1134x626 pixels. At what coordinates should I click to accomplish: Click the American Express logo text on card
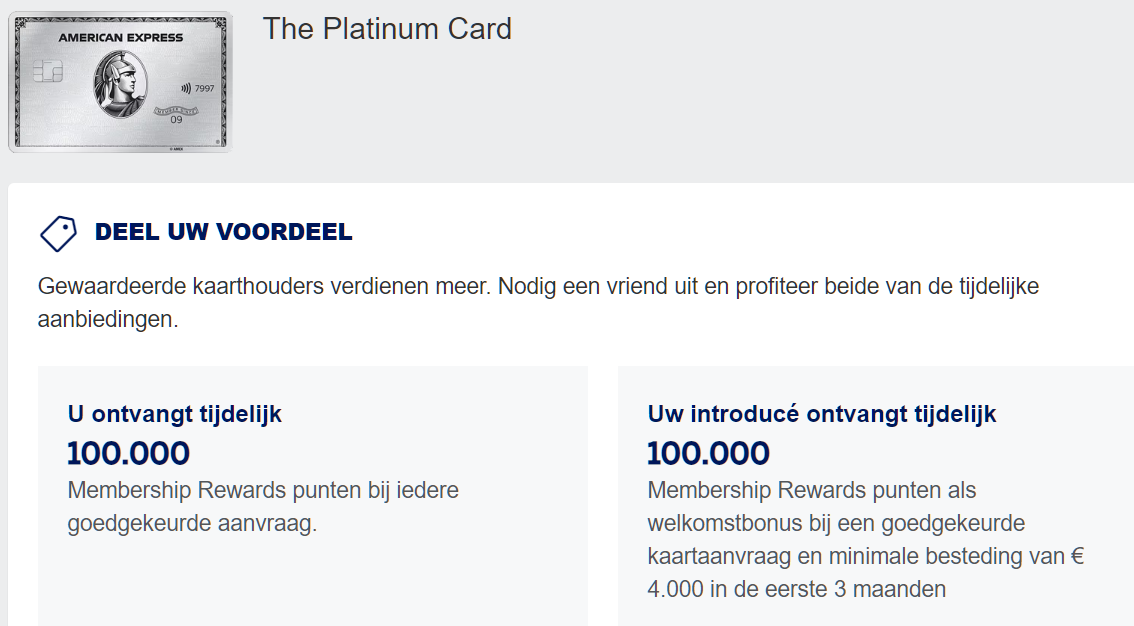(120, 38)
